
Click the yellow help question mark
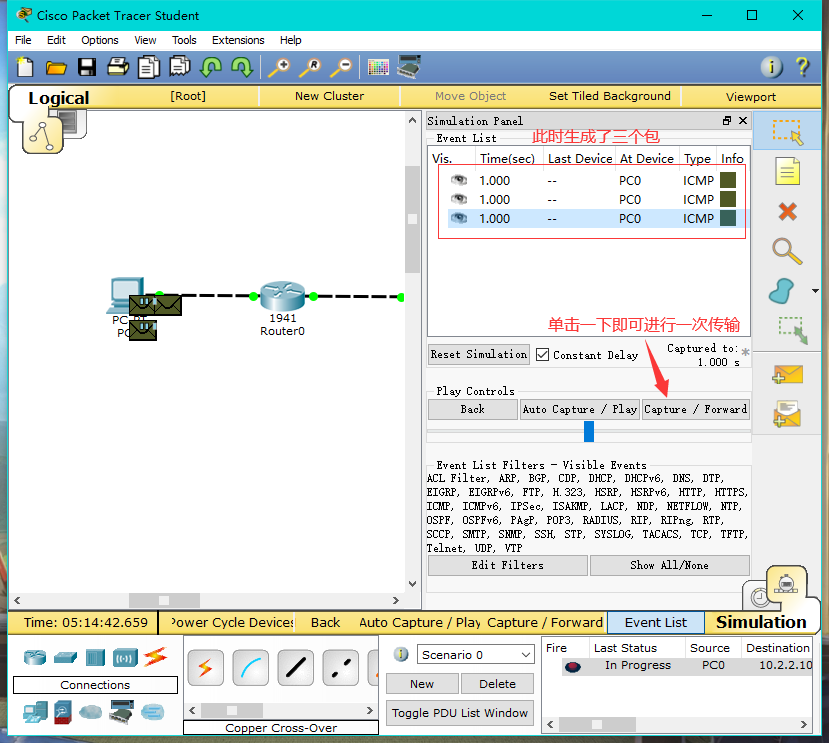point(803,67)
